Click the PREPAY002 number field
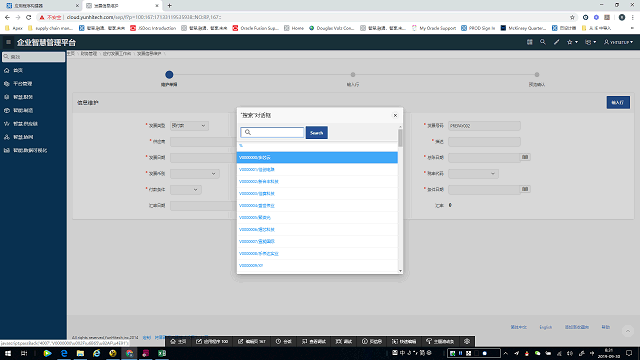The height and width of the screenshot is (360, 640). click(x=484, y=126)
